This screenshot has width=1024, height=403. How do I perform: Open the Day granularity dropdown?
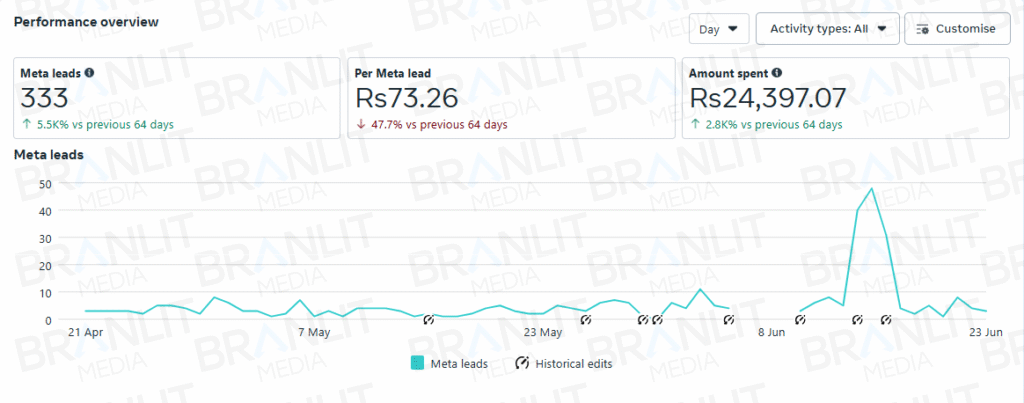coord(719,29)
